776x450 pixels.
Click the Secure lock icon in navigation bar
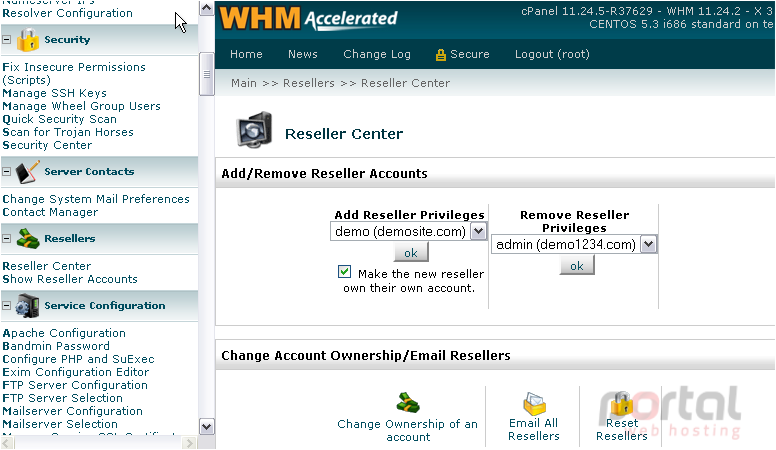[x=440, y=55]
